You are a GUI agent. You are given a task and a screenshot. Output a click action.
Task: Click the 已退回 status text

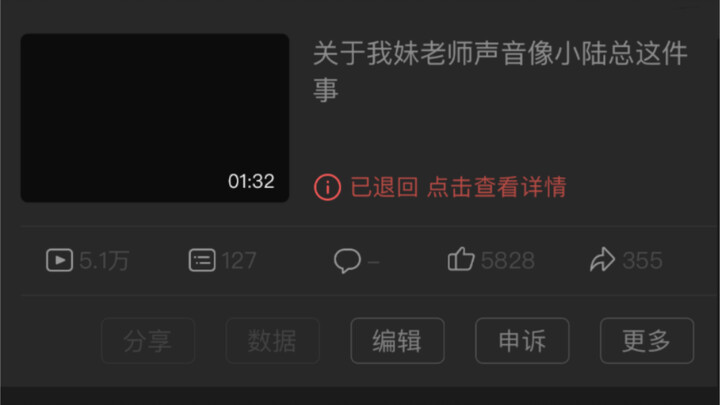point(384,187)
